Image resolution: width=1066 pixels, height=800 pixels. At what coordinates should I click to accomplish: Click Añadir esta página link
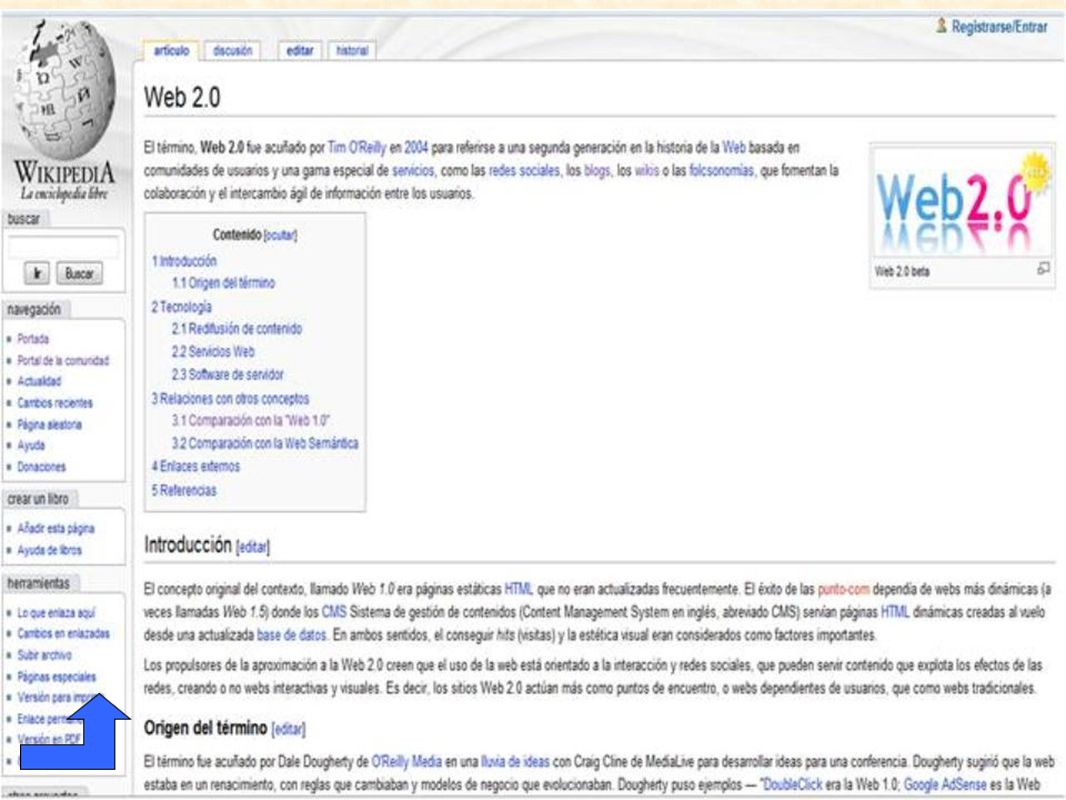(56, 528)
